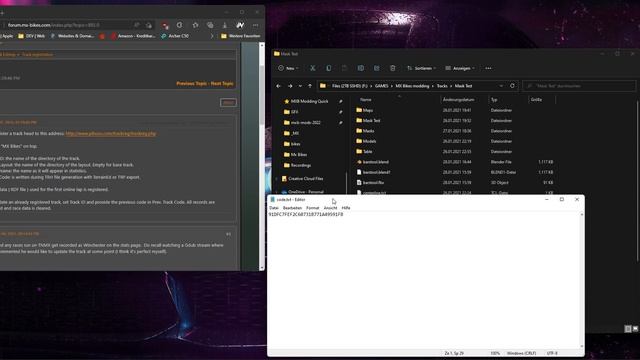This screenshot has height=360, width=640.
Task: Click the Share icon in Explorer toolbar
Action: [377, 68]
